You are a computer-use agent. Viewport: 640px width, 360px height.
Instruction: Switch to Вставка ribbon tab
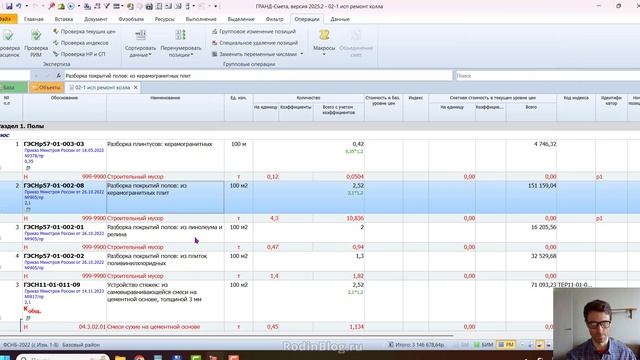click(x=64, y=19)
